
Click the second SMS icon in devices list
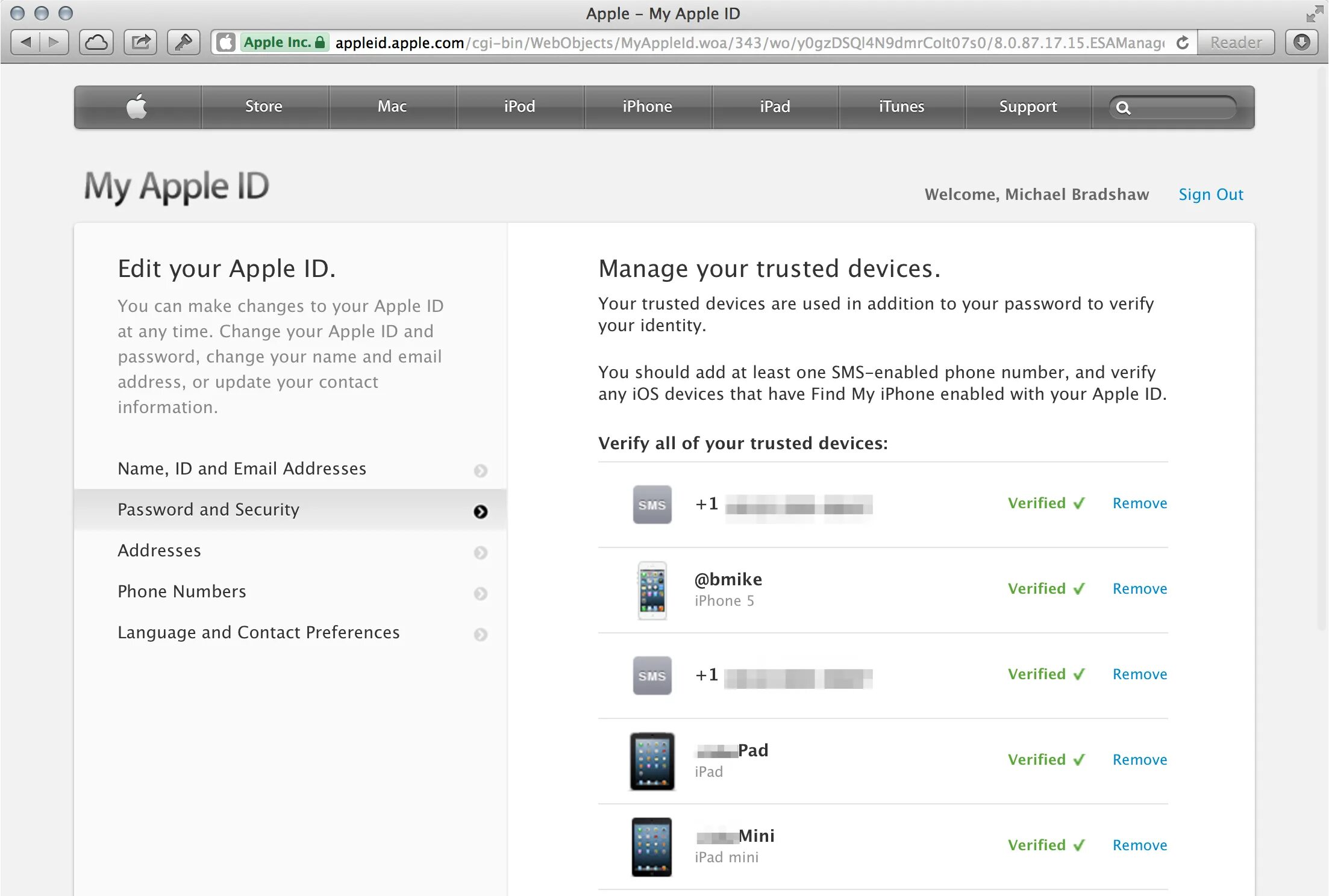(x=652, y=676)
